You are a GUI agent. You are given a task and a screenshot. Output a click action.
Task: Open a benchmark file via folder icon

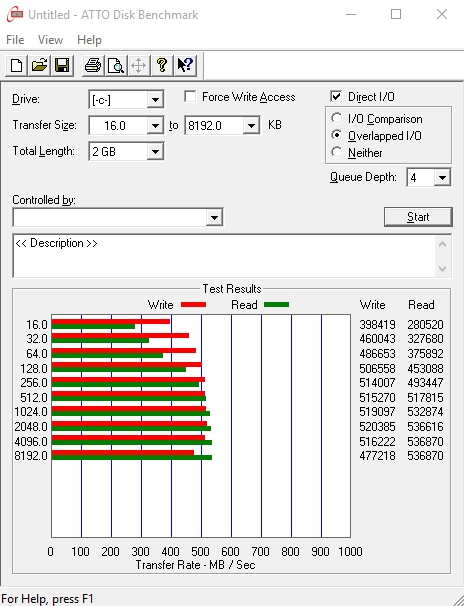(x=39, y=65)
